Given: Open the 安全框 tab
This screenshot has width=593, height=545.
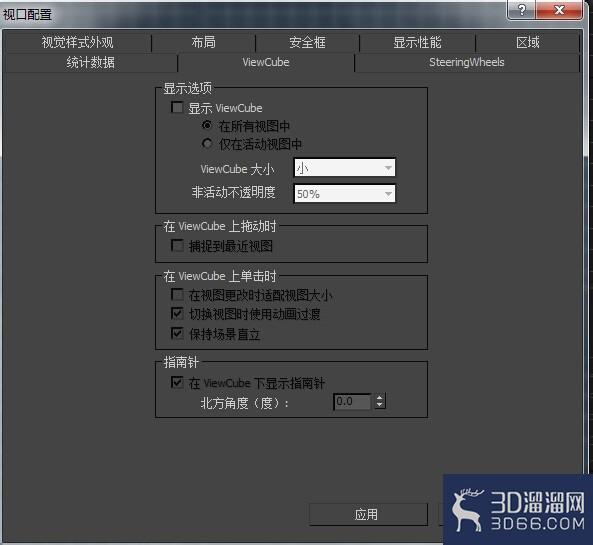Looking at the screenshot, I should 307,42.
